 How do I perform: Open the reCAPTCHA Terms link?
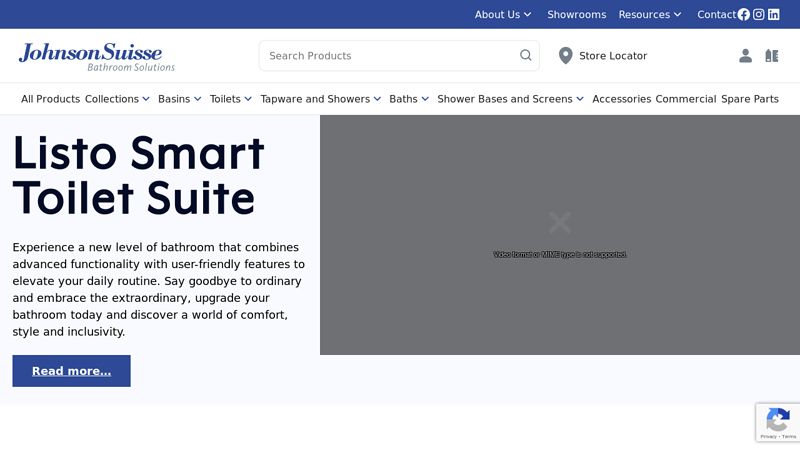tap(789, 437)
